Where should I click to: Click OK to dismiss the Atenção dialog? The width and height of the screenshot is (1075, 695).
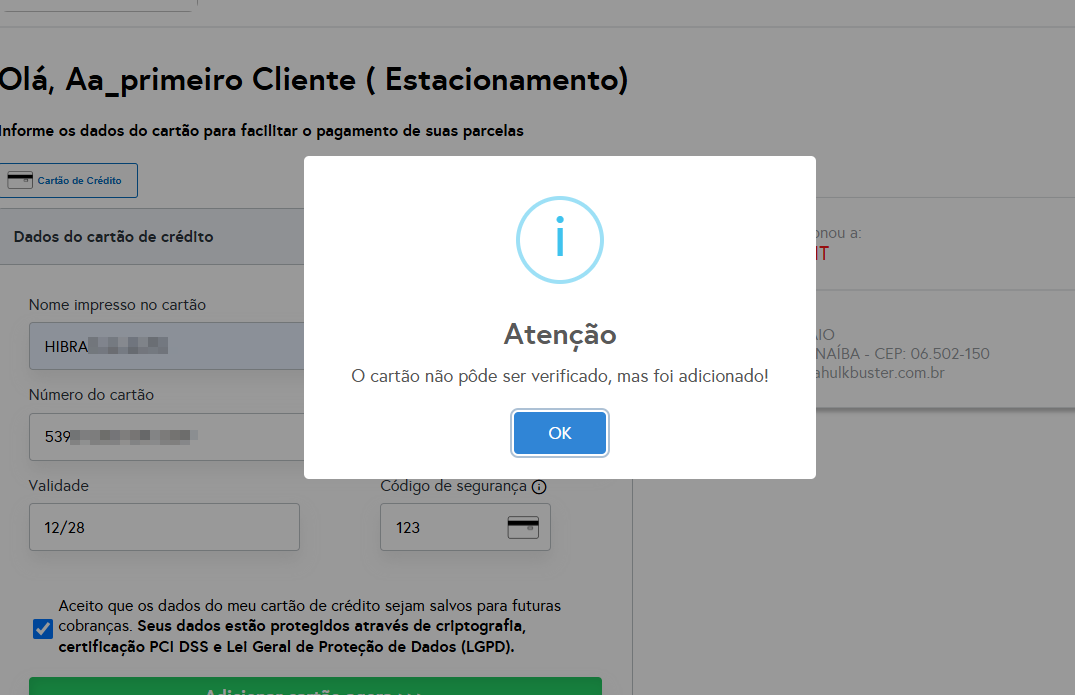(x=560, y=433)
